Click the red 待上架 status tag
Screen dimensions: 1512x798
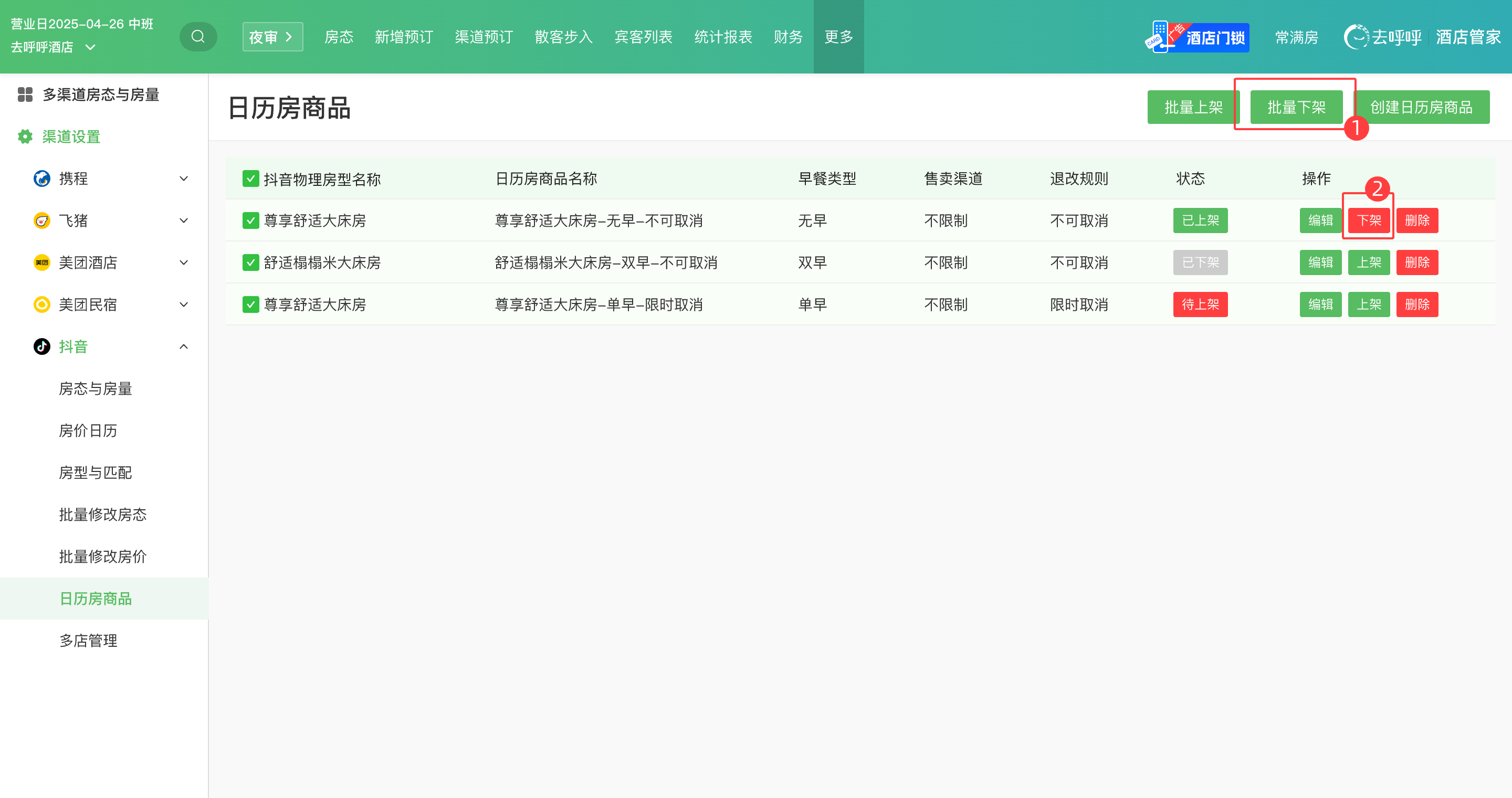[x=1200, y=304]
